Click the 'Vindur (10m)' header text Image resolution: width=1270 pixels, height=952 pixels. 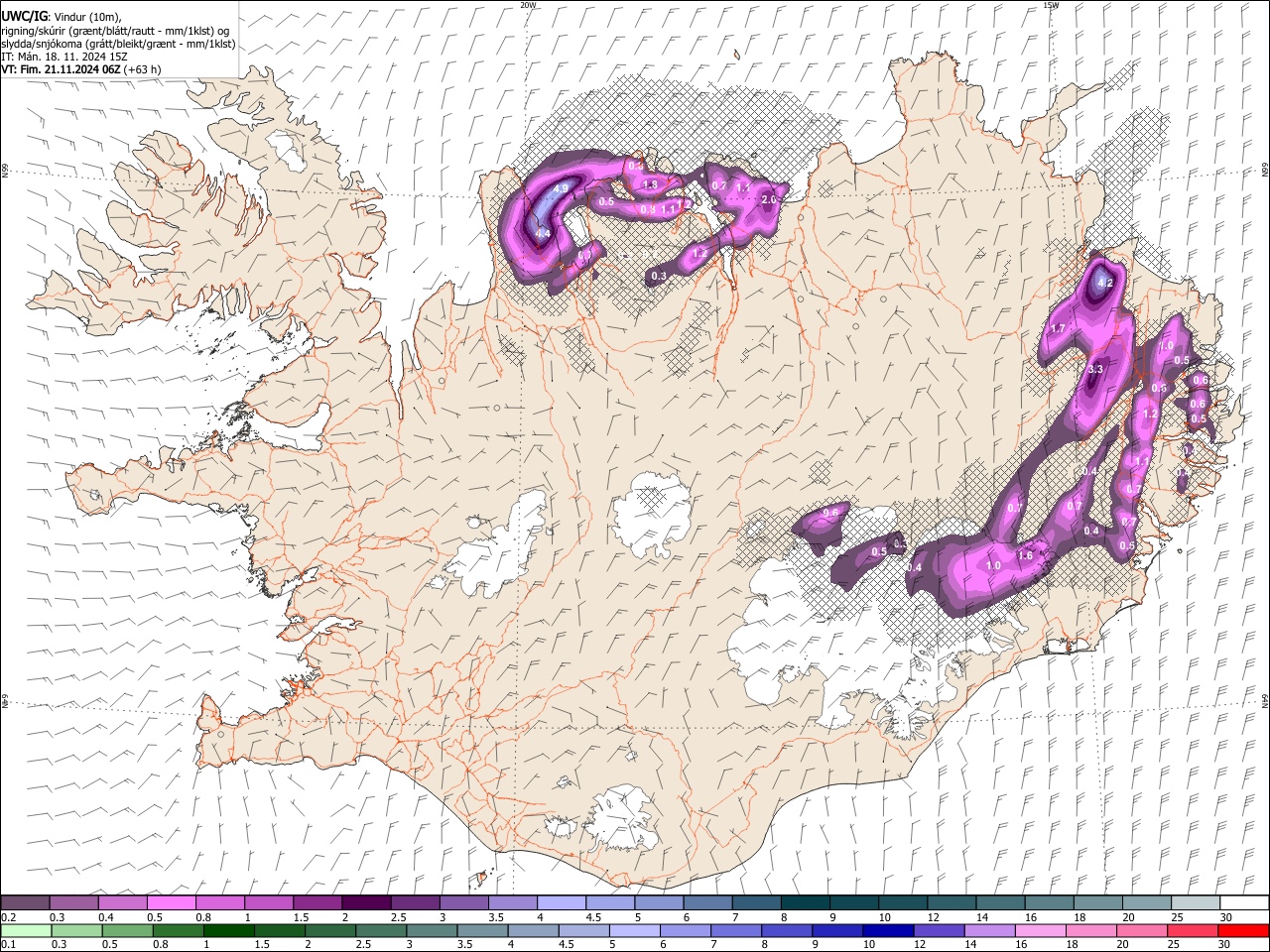86,17
